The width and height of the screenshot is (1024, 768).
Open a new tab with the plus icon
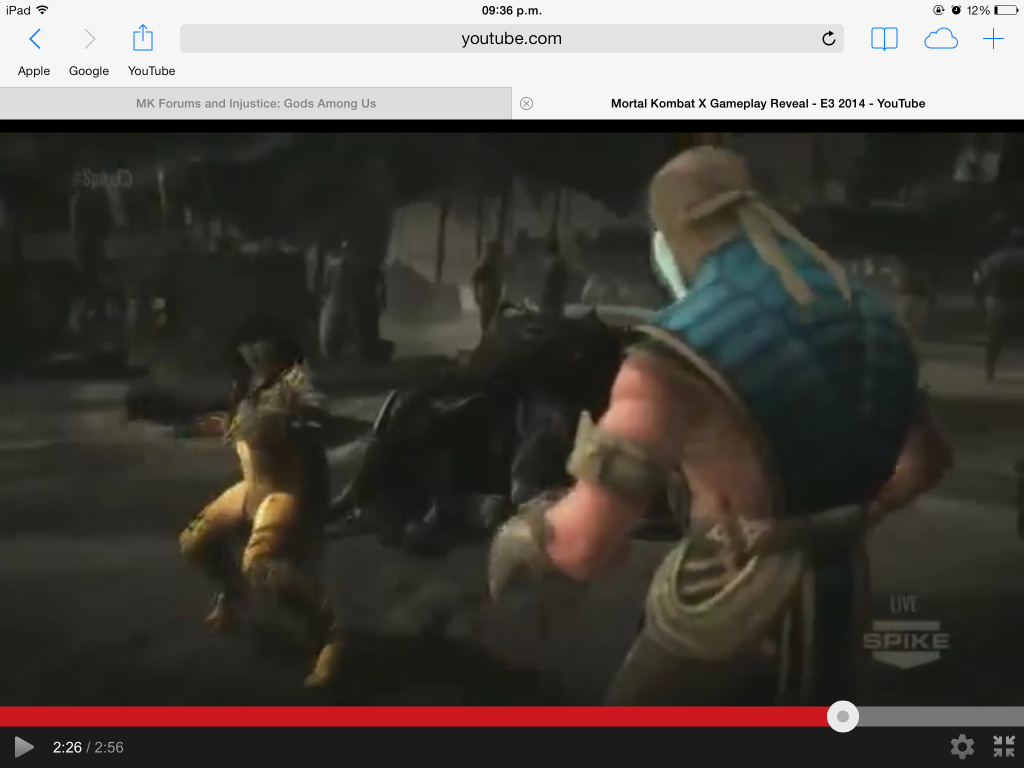click(993, 39)
